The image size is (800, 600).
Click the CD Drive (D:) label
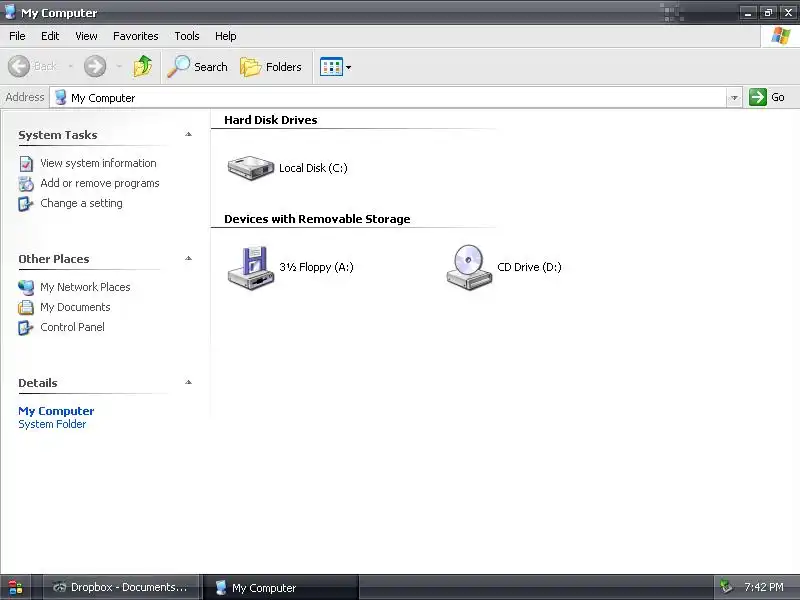point(530,267)
